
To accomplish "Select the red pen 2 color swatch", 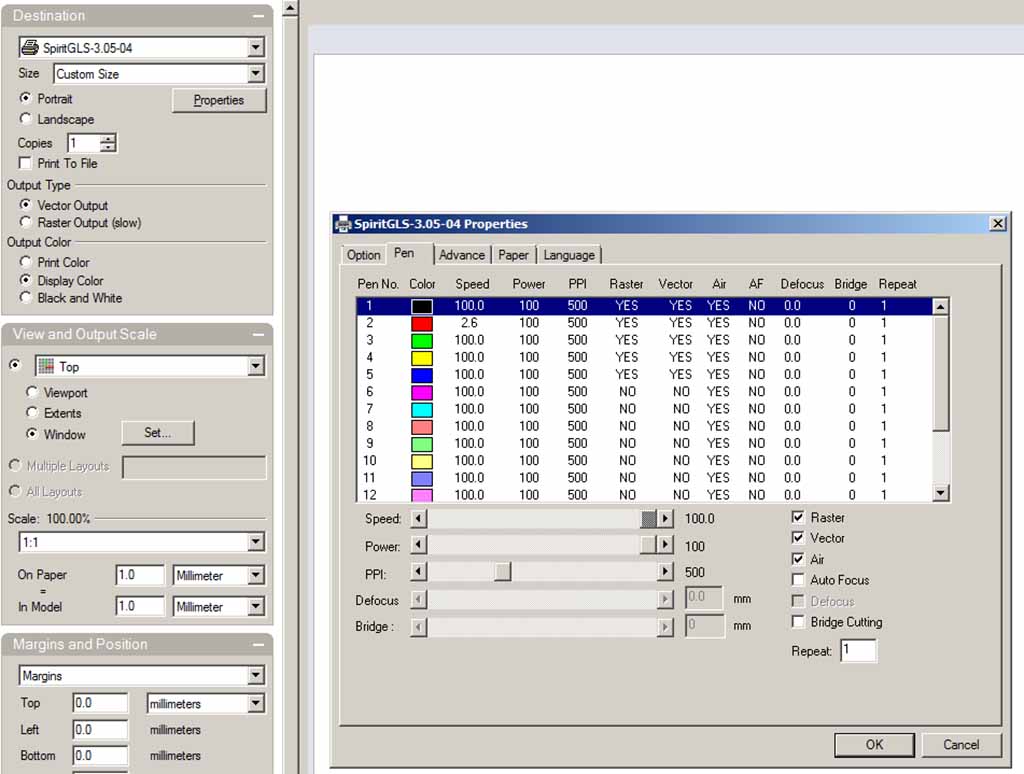I will 422,323.
